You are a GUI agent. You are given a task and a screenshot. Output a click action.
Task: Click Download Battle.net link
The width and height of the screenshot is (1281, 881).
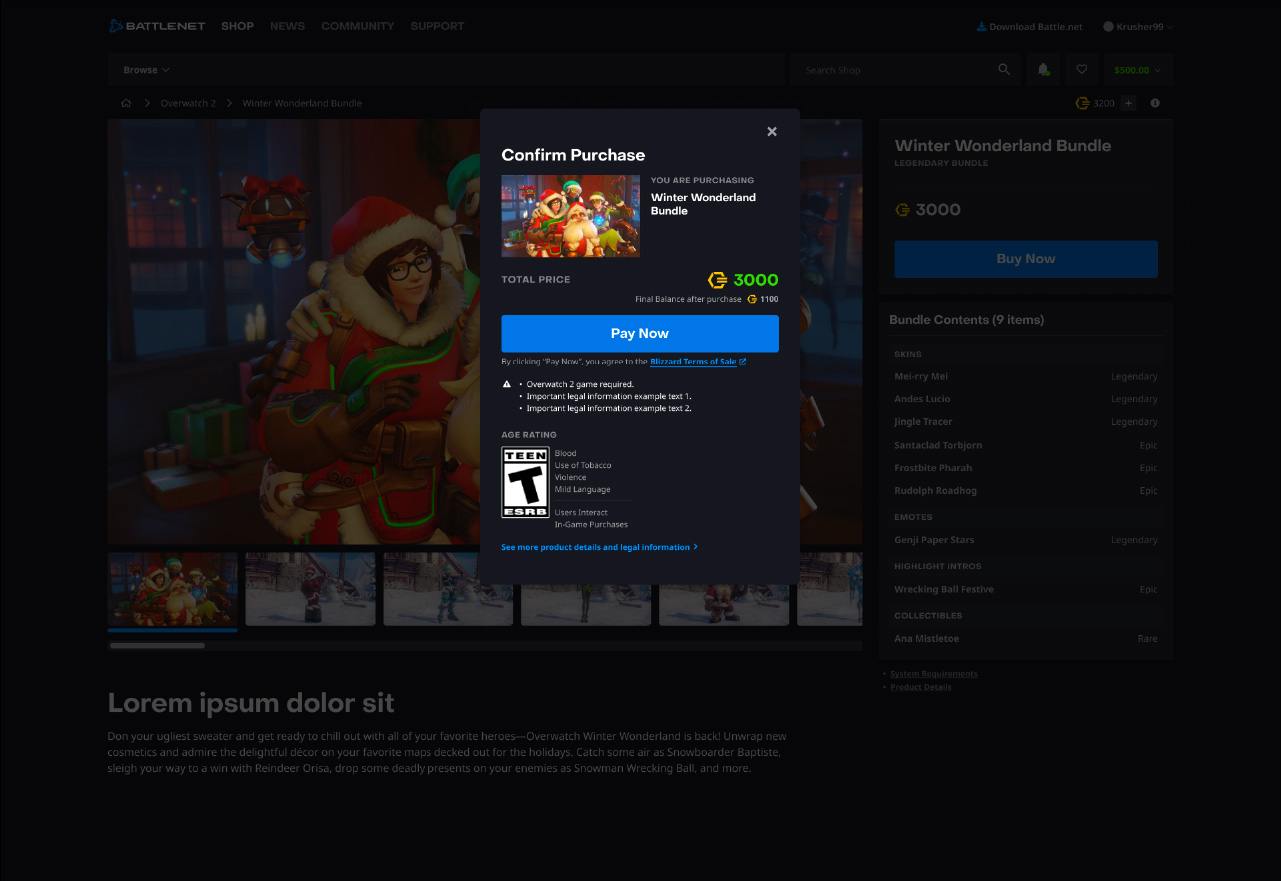tap(1029, 27)
